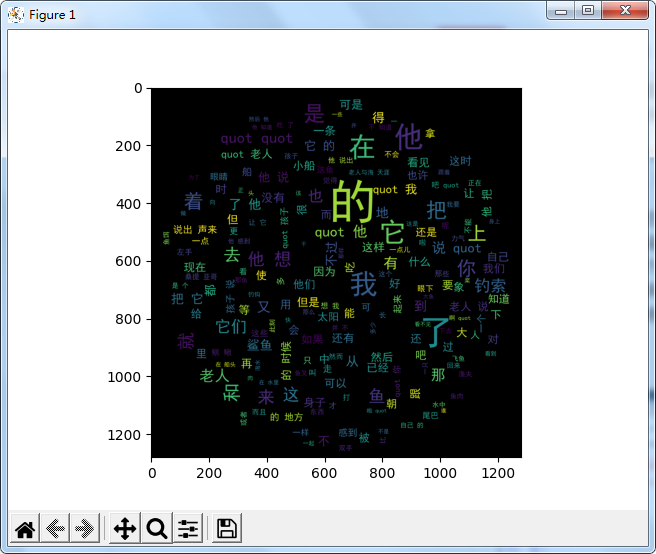Click the word 然后 in the word cloud
The height and width of the screenshot is (554, 656).
point(382,357)
